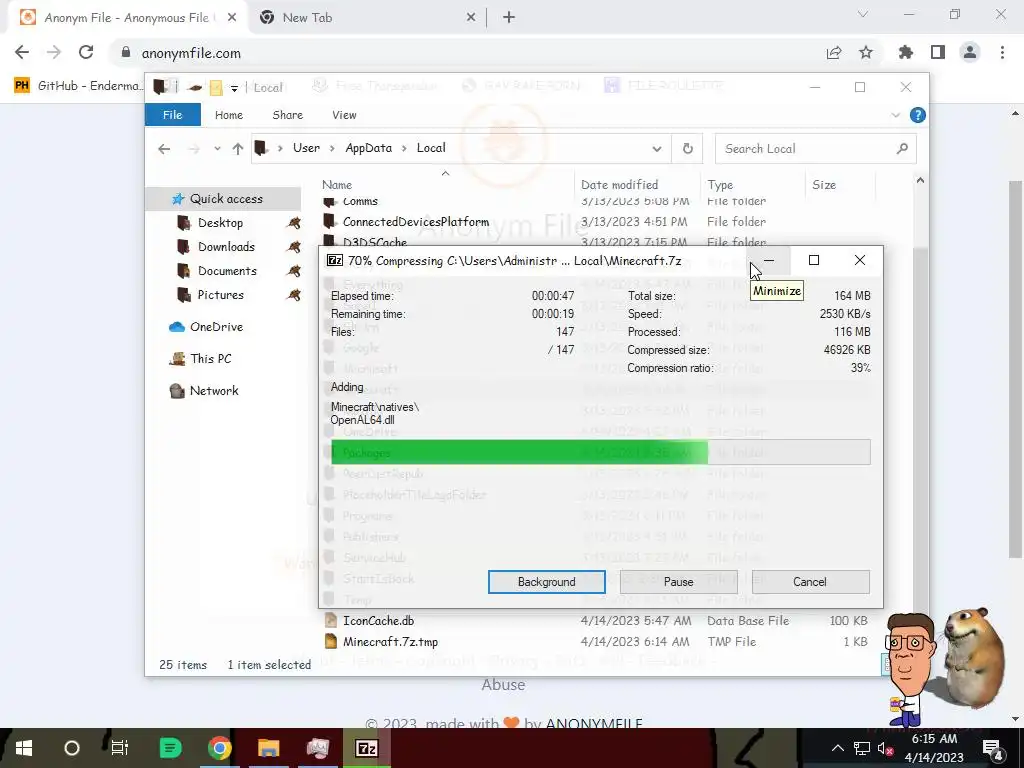Image resolution: width=1024 pixels, height=768 pixels.
Task: Open Task View on taskbar
Action: point(120,748)
